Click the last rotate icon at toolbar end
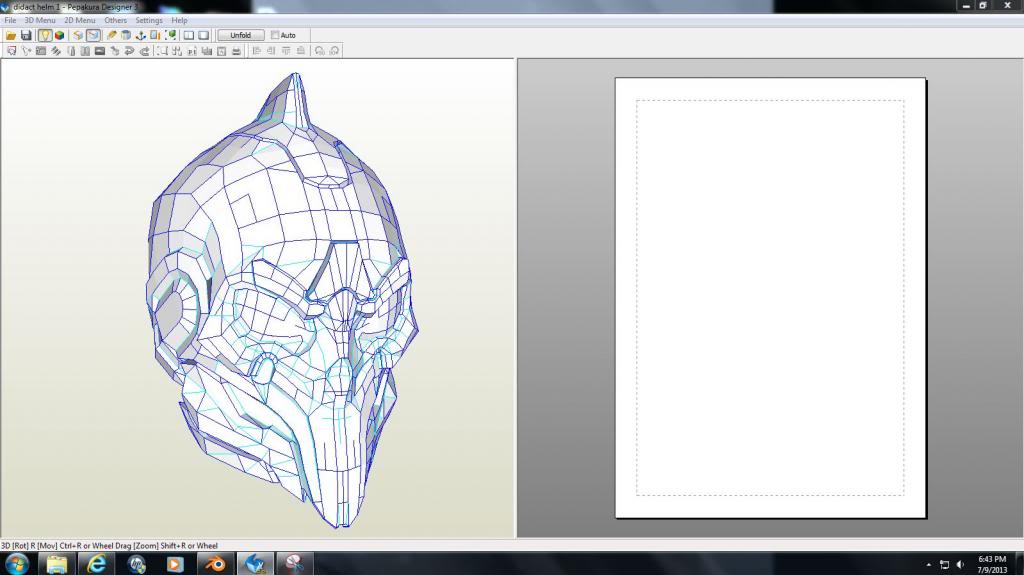Image resolution: width=1024 pixels, height=575 pixels. click(x=334, y=51)
